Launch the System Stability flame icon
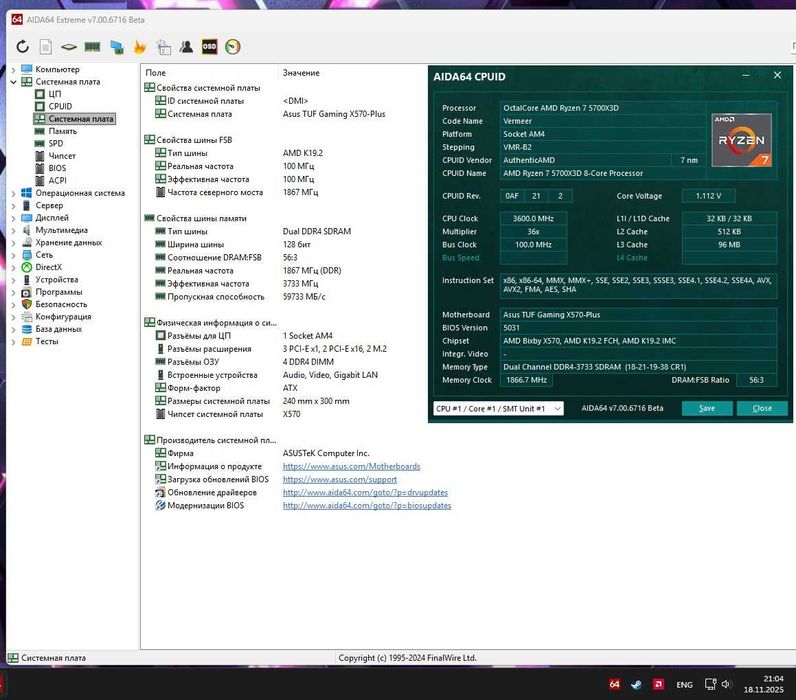Screen dimensions: 796x700 point(140,47)
